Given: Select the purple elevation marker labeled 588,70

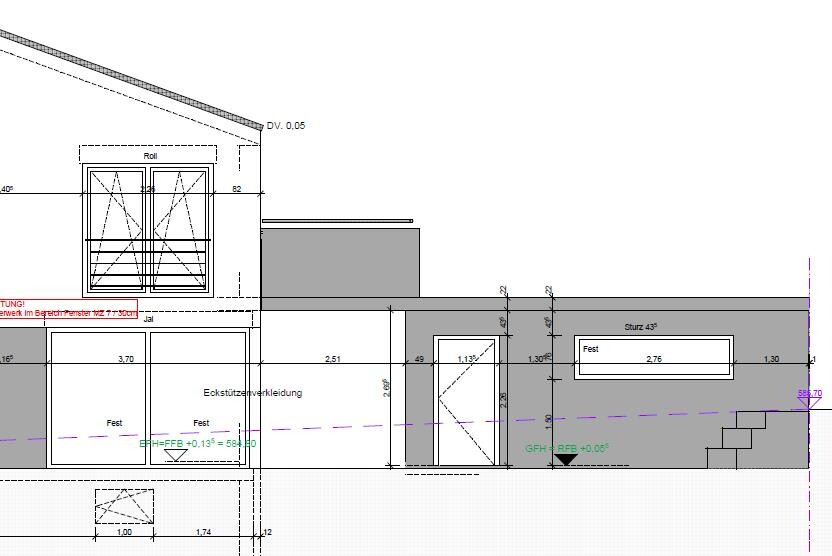Looking at the screenshot, I should (x=809, y=394).
